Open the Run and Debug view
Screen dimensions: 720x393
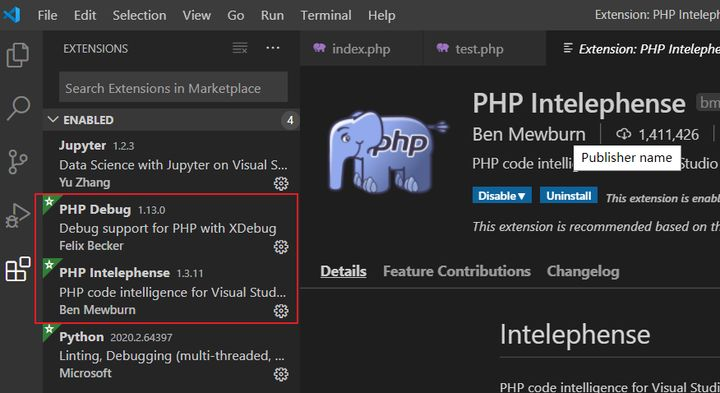(18, 215)
